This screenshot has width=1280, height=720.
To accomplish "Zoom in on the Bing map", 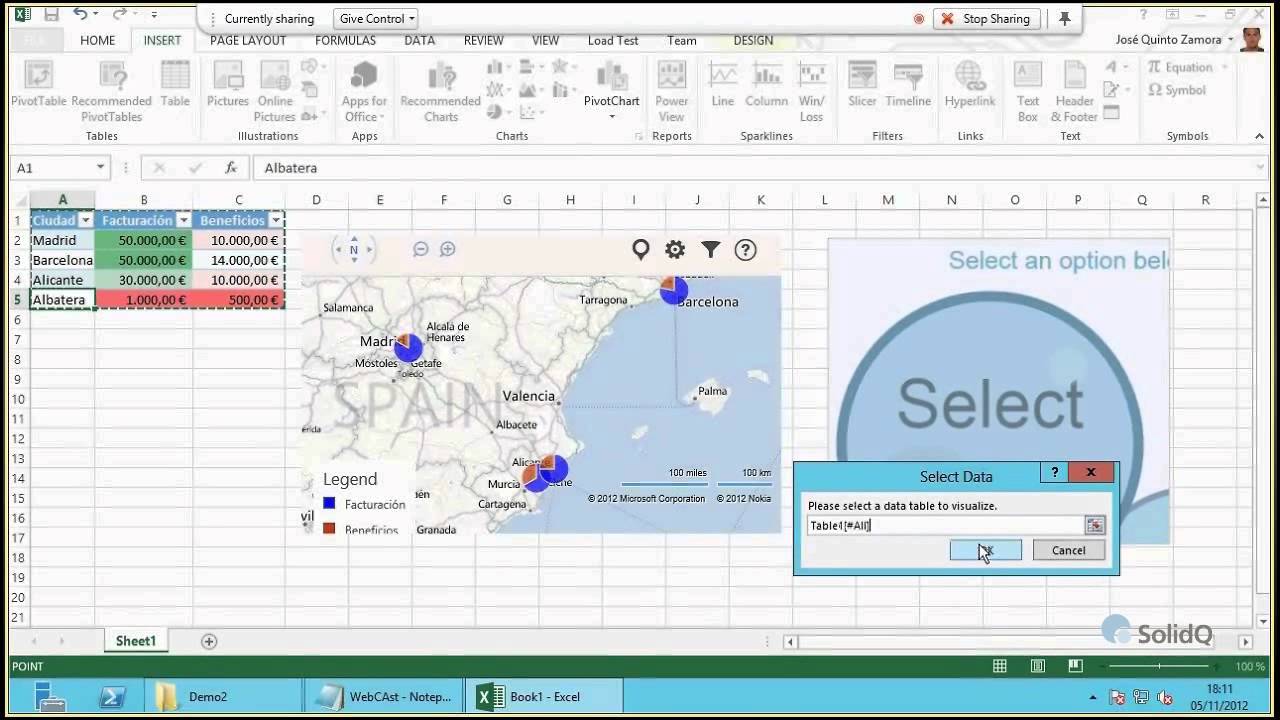I will (448, 249).
